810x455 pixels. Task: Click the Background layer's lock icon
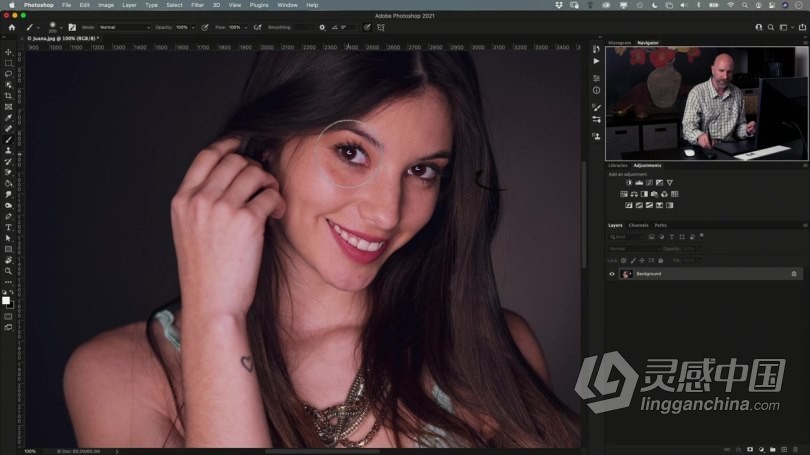(x=794, y=273)
